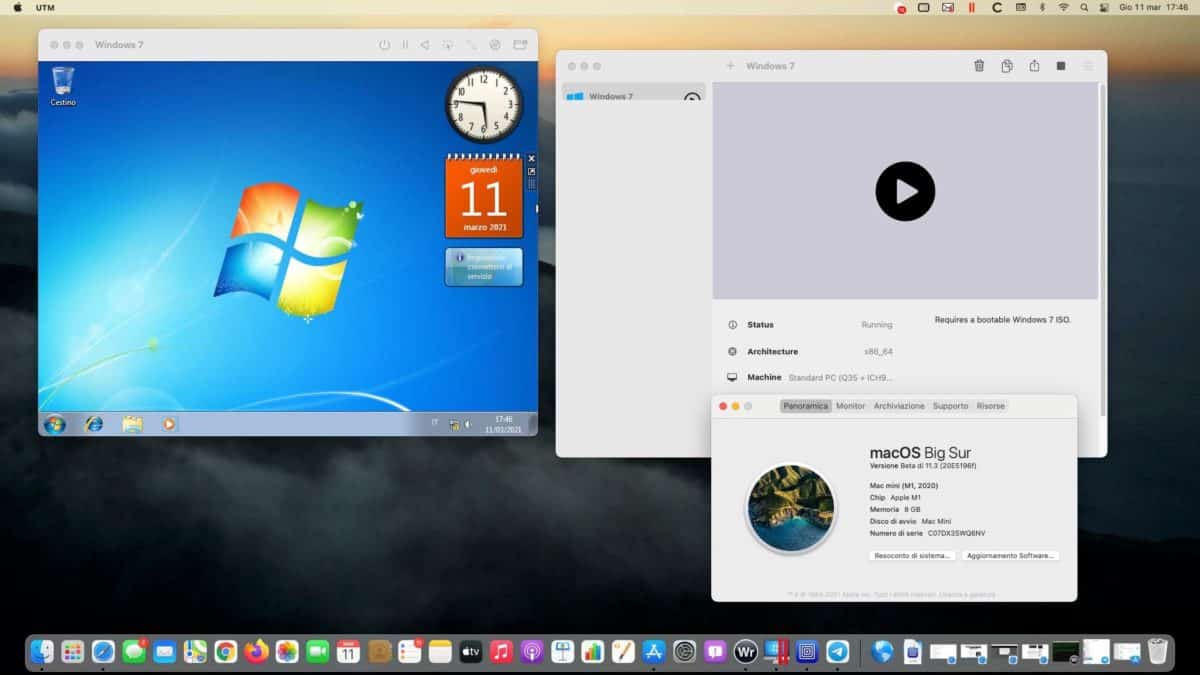Open App Store from the Dock

click(654, 652)
